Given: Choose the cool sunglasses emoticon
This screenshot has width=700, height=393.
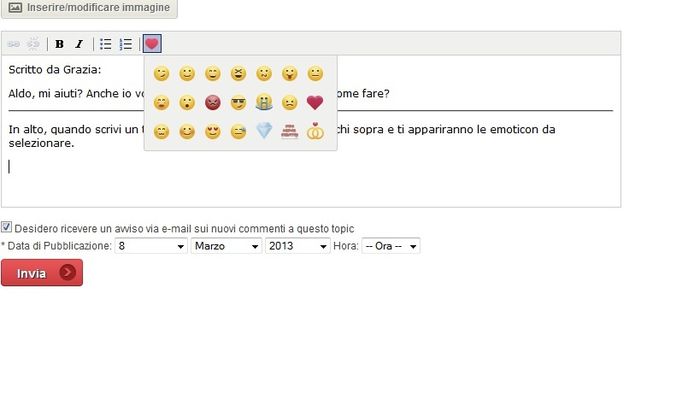Looking at the screenshot, I should (238, 103).
